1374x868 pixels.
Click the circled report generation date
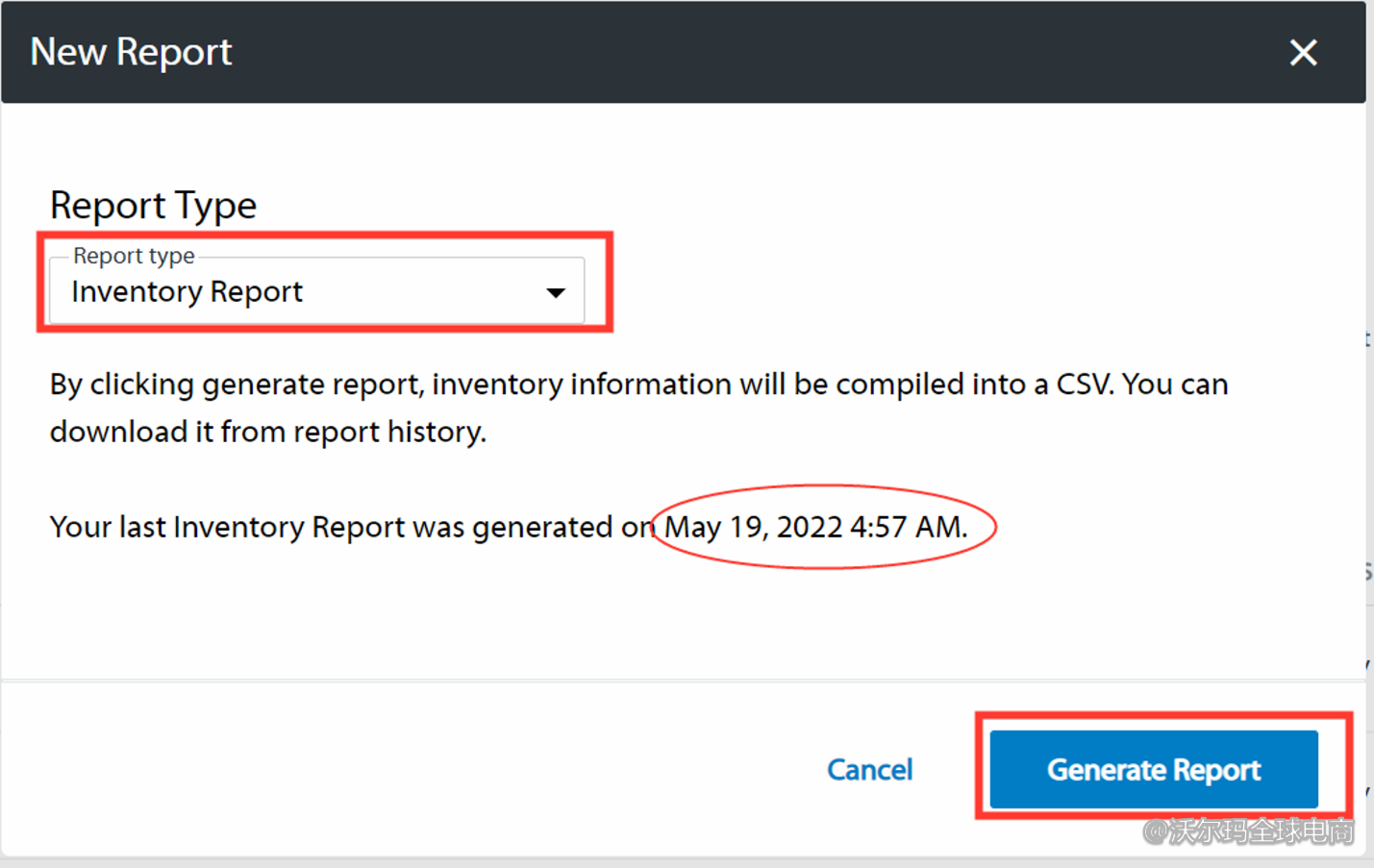pyautogui.click(x=822, y=526)
